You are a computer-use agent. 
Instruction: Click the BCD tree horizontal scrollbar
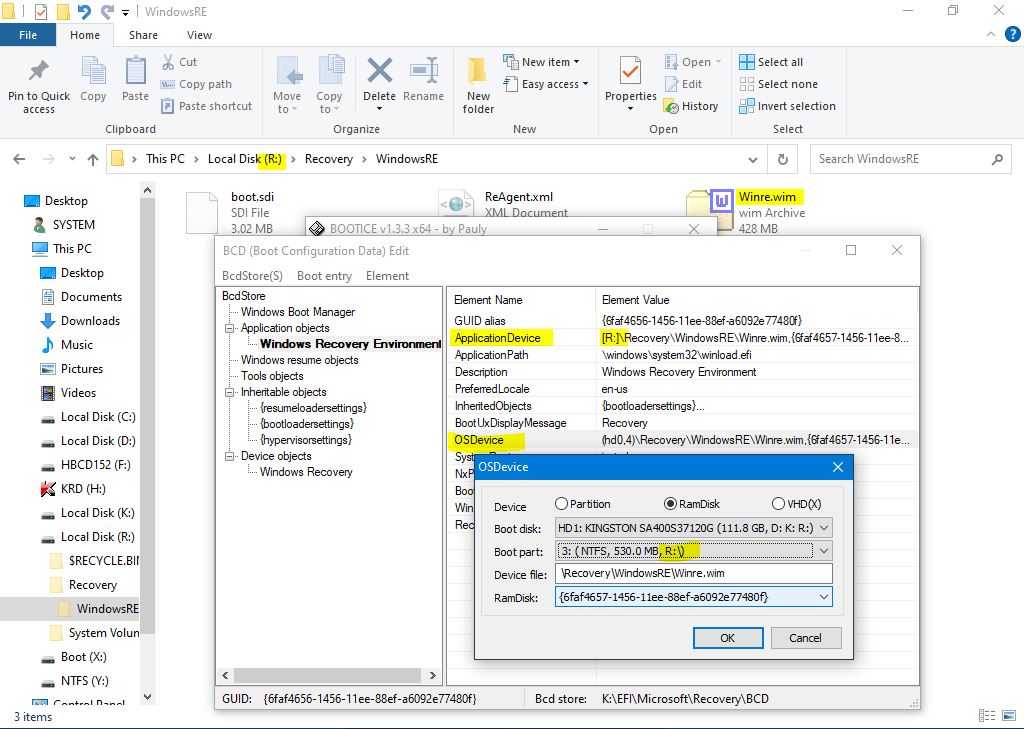(326, 676)
